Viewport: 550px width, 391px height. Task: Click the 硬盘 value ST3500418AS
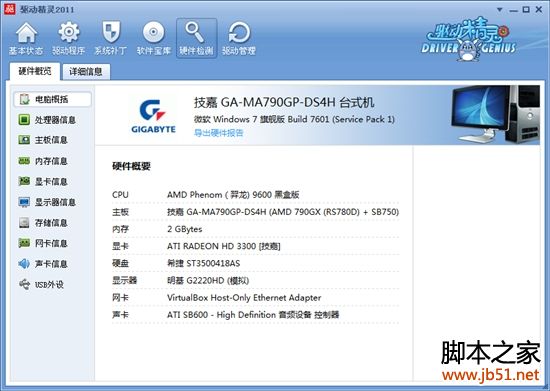click(203, 263)
